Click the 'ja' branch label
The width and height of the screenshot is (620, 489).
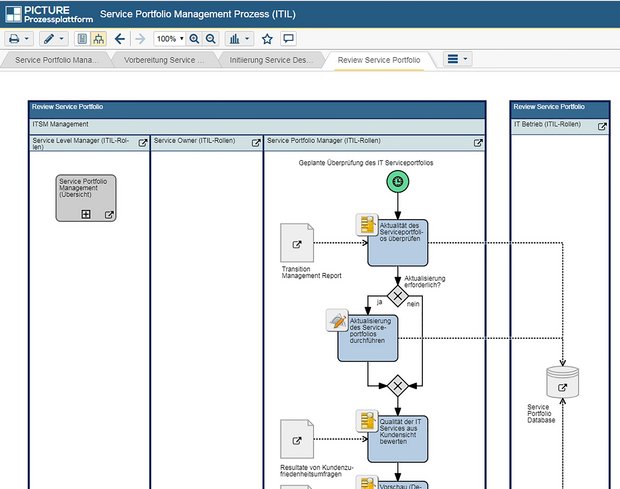[x=379, y=302]
